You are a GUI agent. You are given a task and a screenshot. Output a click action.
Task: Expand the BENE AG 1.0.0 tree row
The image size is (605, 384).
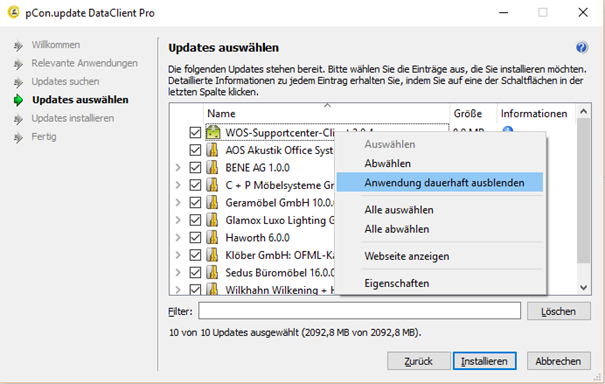[x=178, y=167]
